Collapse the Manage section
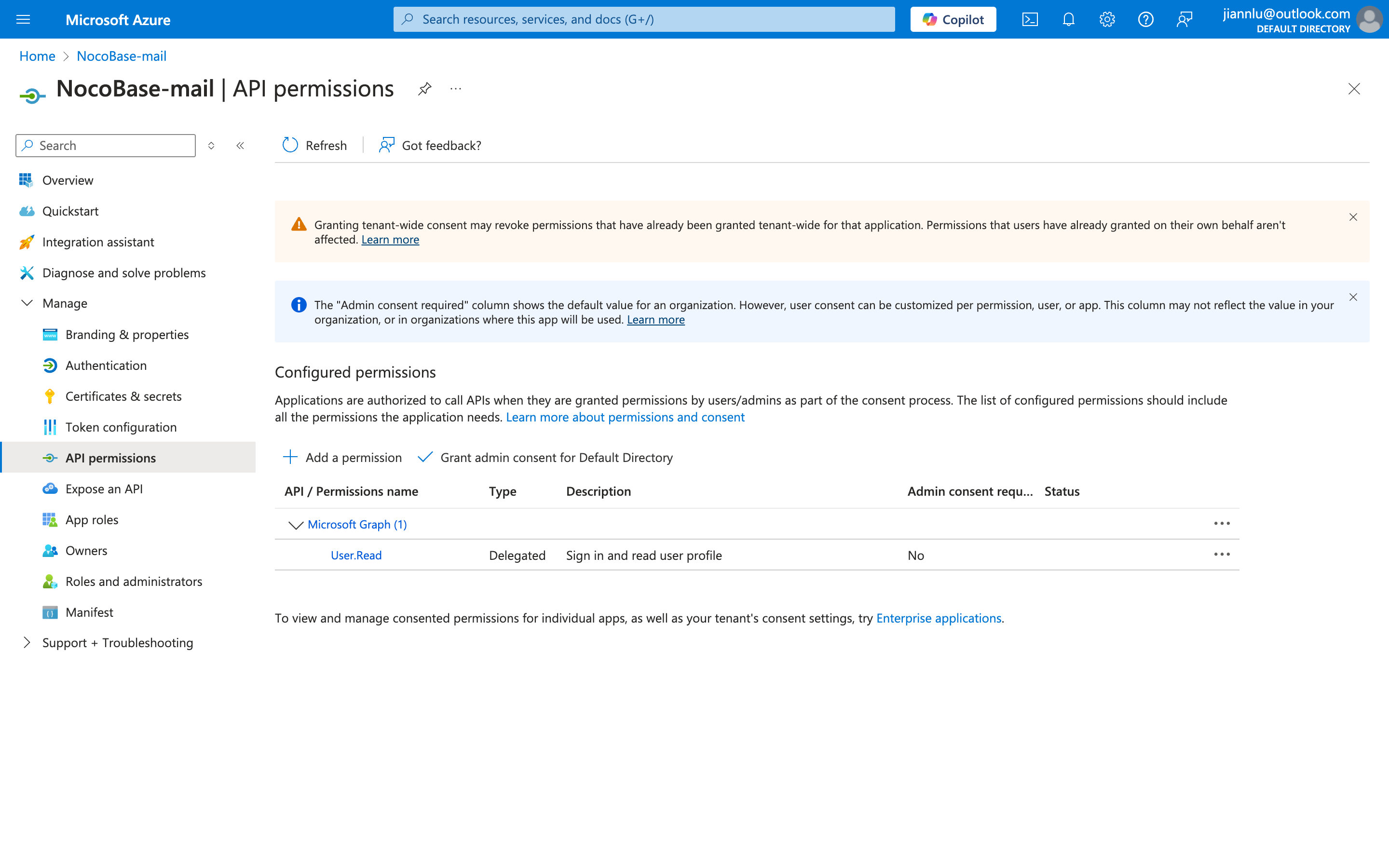This screenshot has width=1389, height=868. point(27,303)
